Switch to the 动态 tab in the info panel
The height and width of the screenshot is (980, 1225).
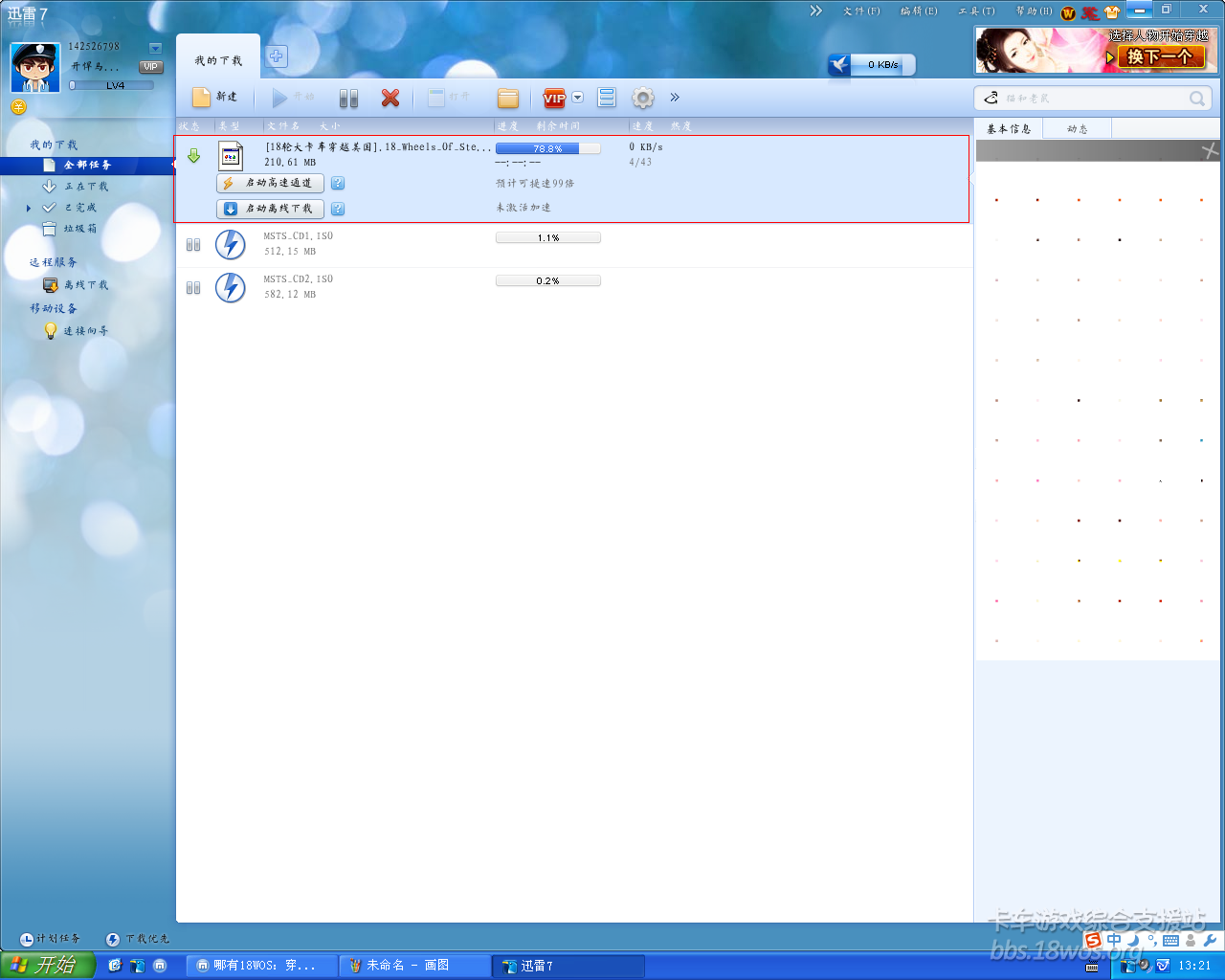pyautogui.click(x=1078, y=129)
